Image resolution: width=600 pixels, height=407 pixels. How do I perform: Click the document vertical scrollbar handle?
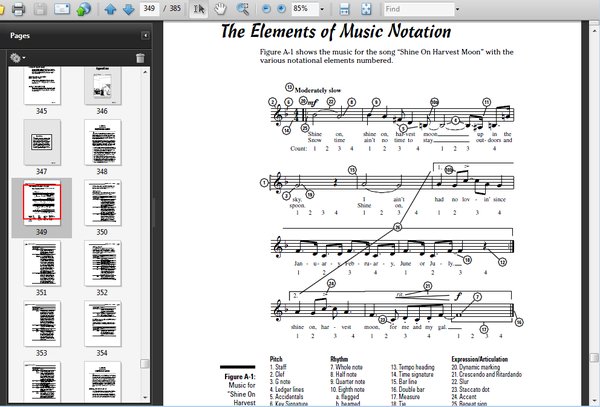594,358
